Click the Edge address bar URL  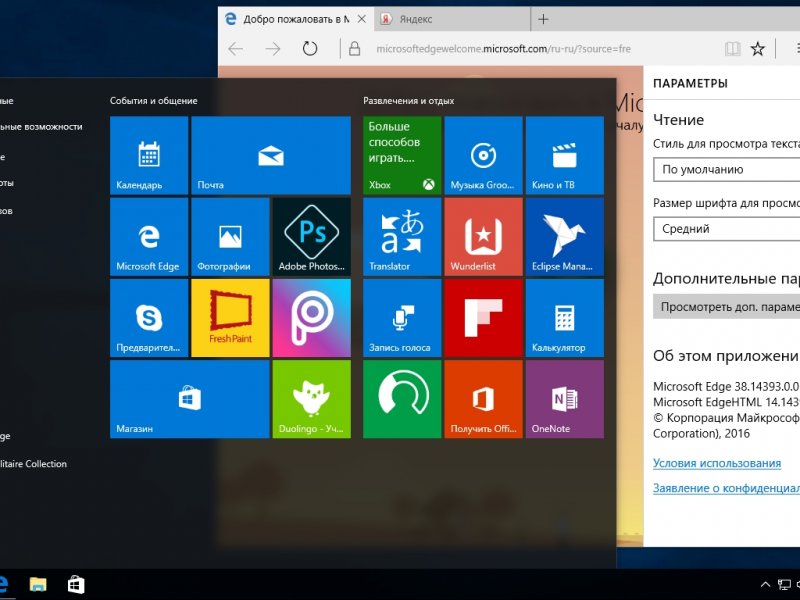[x=504, y=49]
